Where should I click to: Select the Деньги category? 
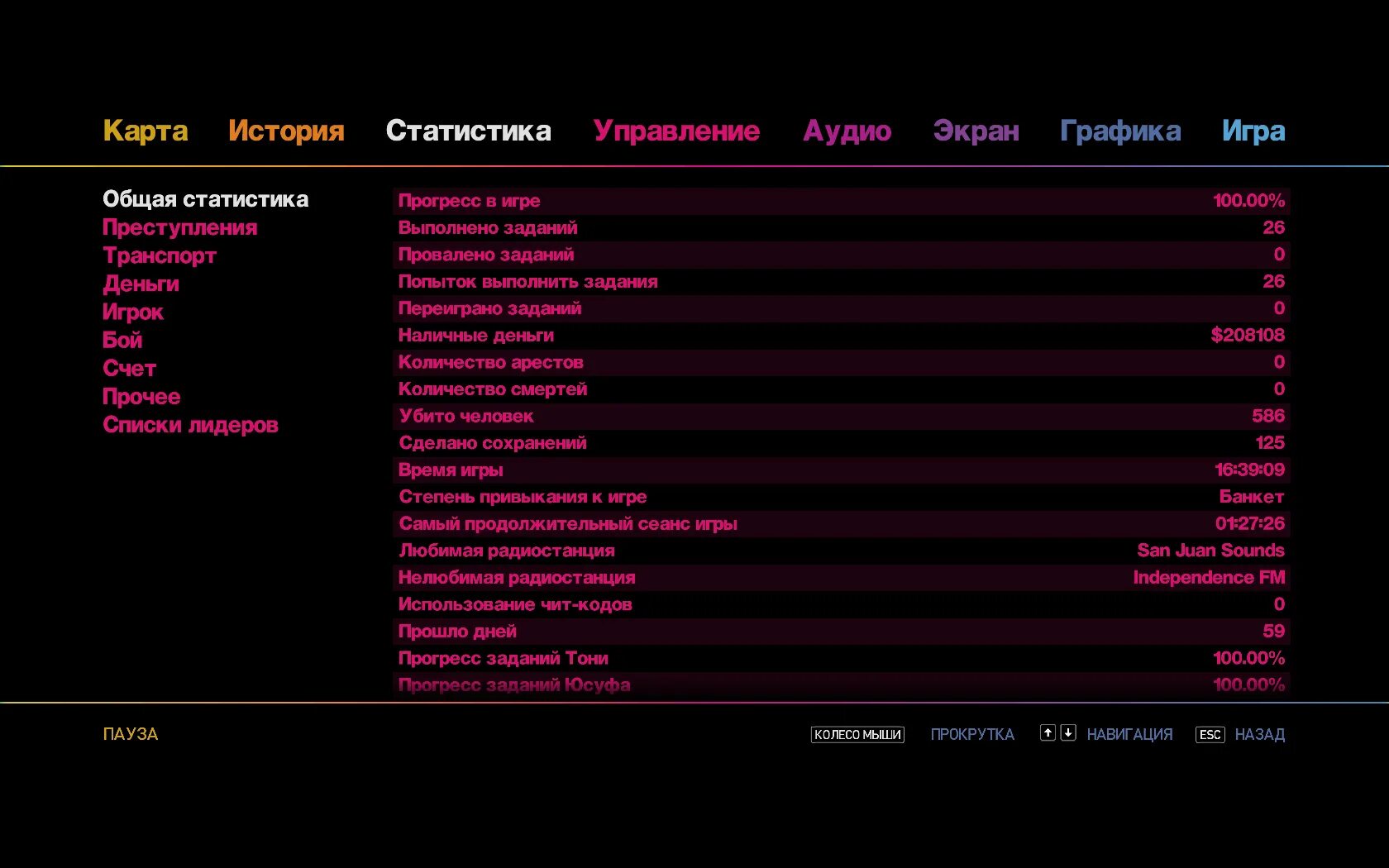(x=141, y=284)
